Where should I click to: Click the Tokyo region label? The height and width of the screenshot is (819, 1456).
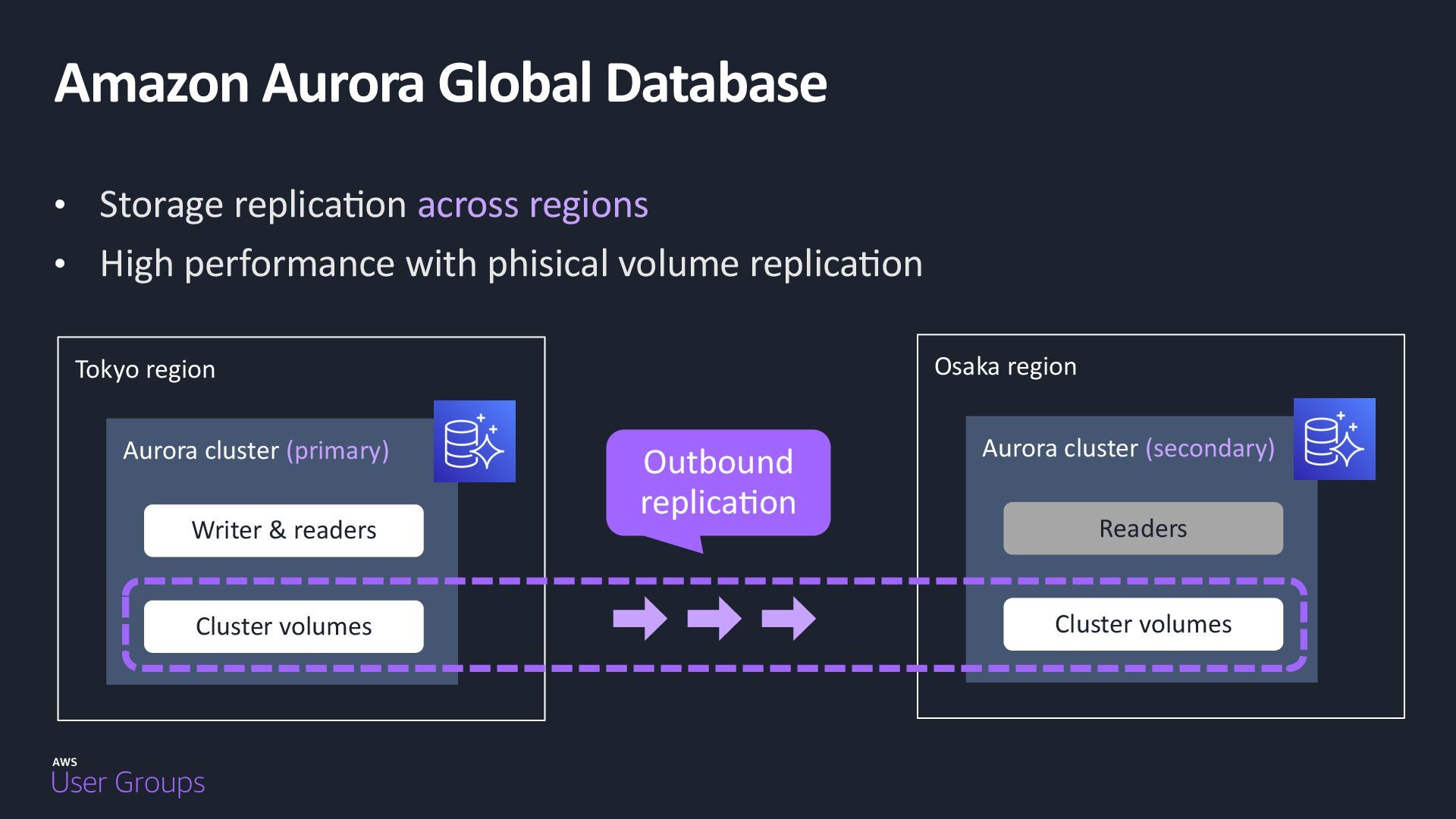[x=145, y=369]
